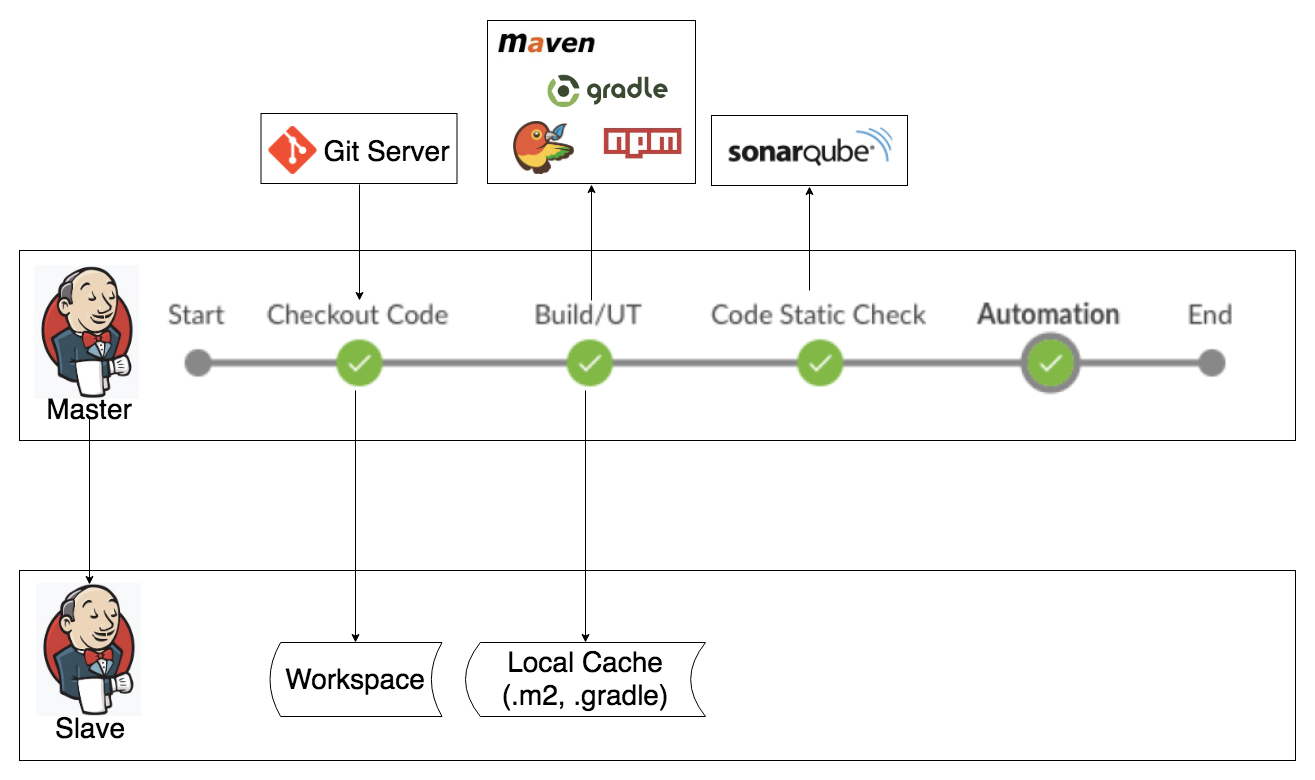Click the Bower bird icon
The image size is (1315, 780).
click(x=541, y=147)
